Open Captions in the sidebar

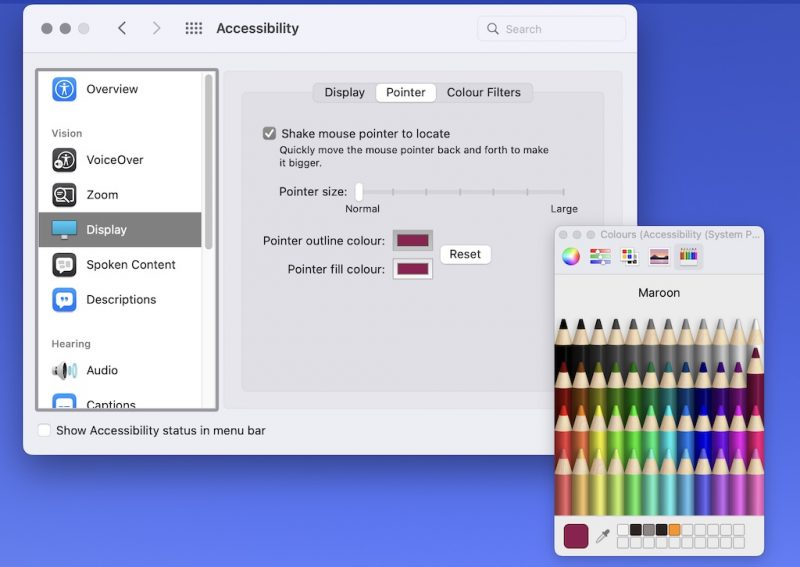[x=120, y=402]
